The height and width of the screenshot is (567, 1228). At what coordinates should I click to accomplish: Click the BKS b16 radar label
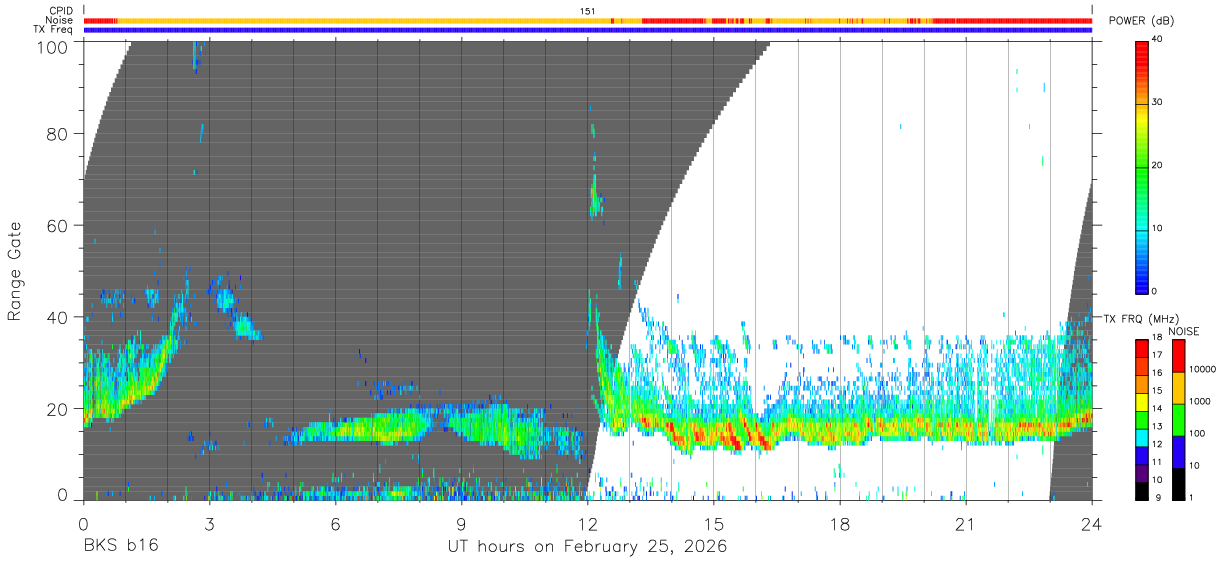(x=120, y=546)
